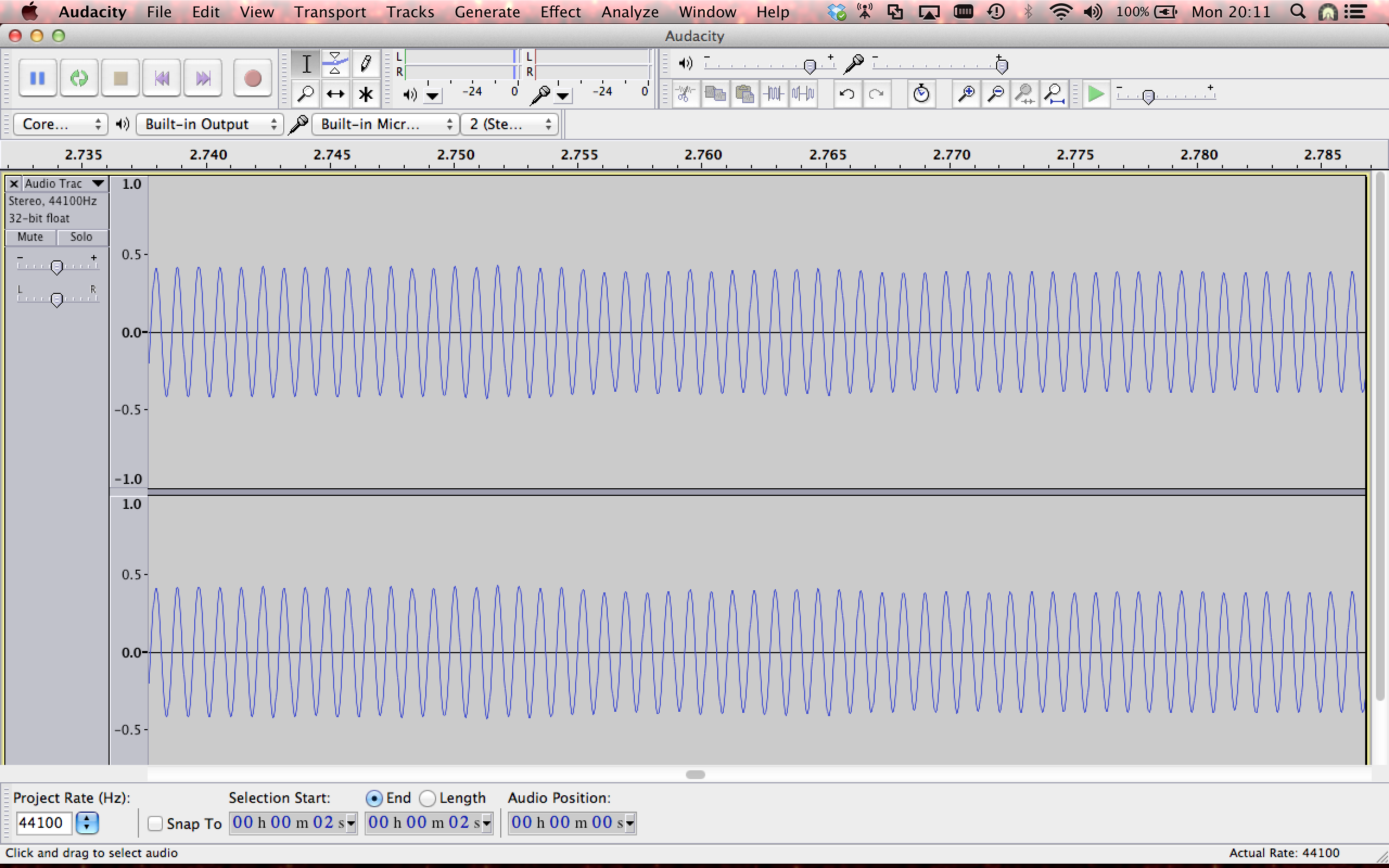Screen dimensions: 1389x868
Task: Select the Draw pencil tool
Action: coord(366,63)
